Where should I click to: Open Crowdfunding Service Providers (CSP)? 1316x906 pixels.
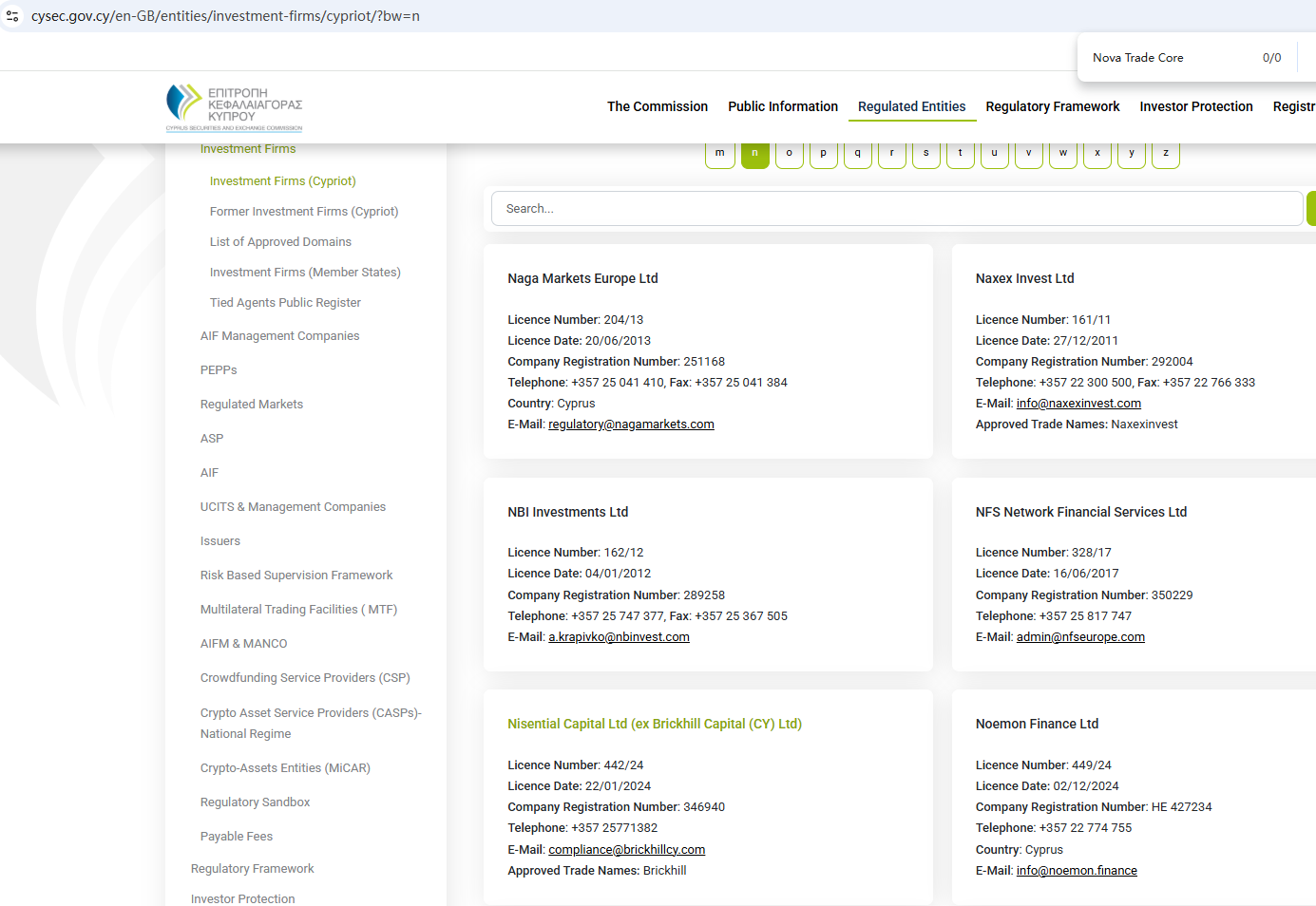[305, 678]
